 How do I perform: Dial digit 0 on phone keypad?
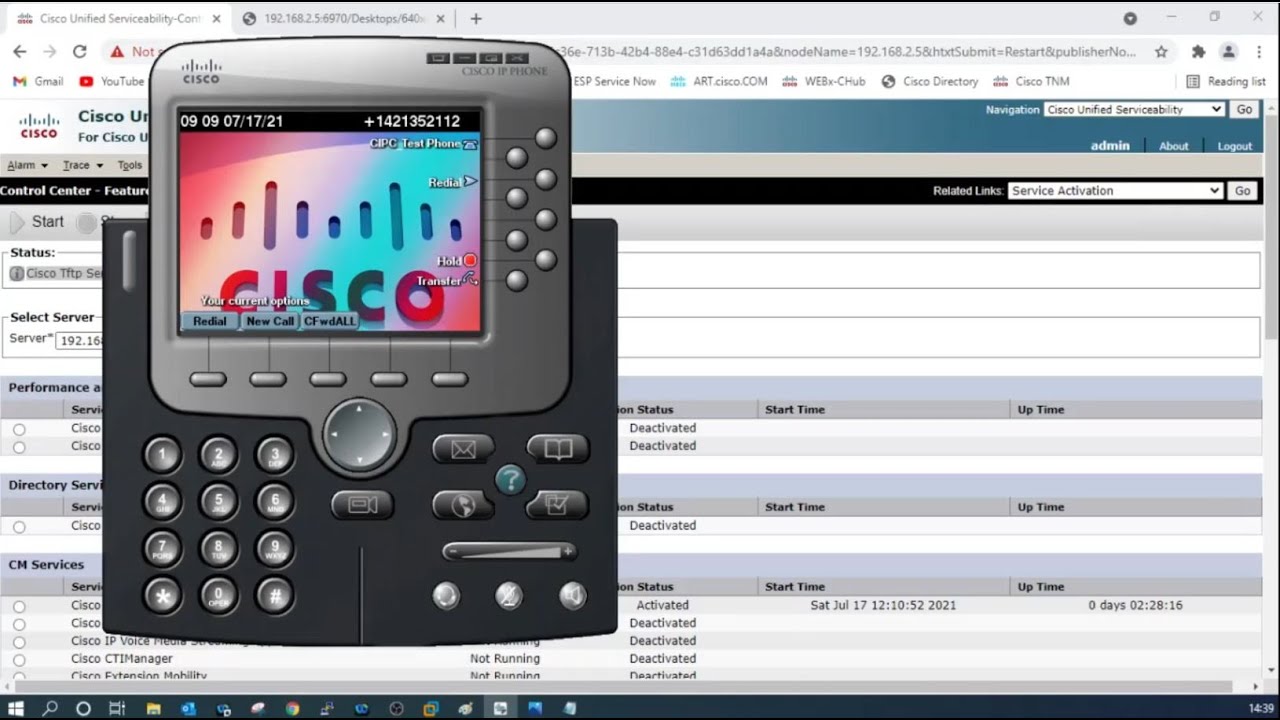tap(219, 595)
